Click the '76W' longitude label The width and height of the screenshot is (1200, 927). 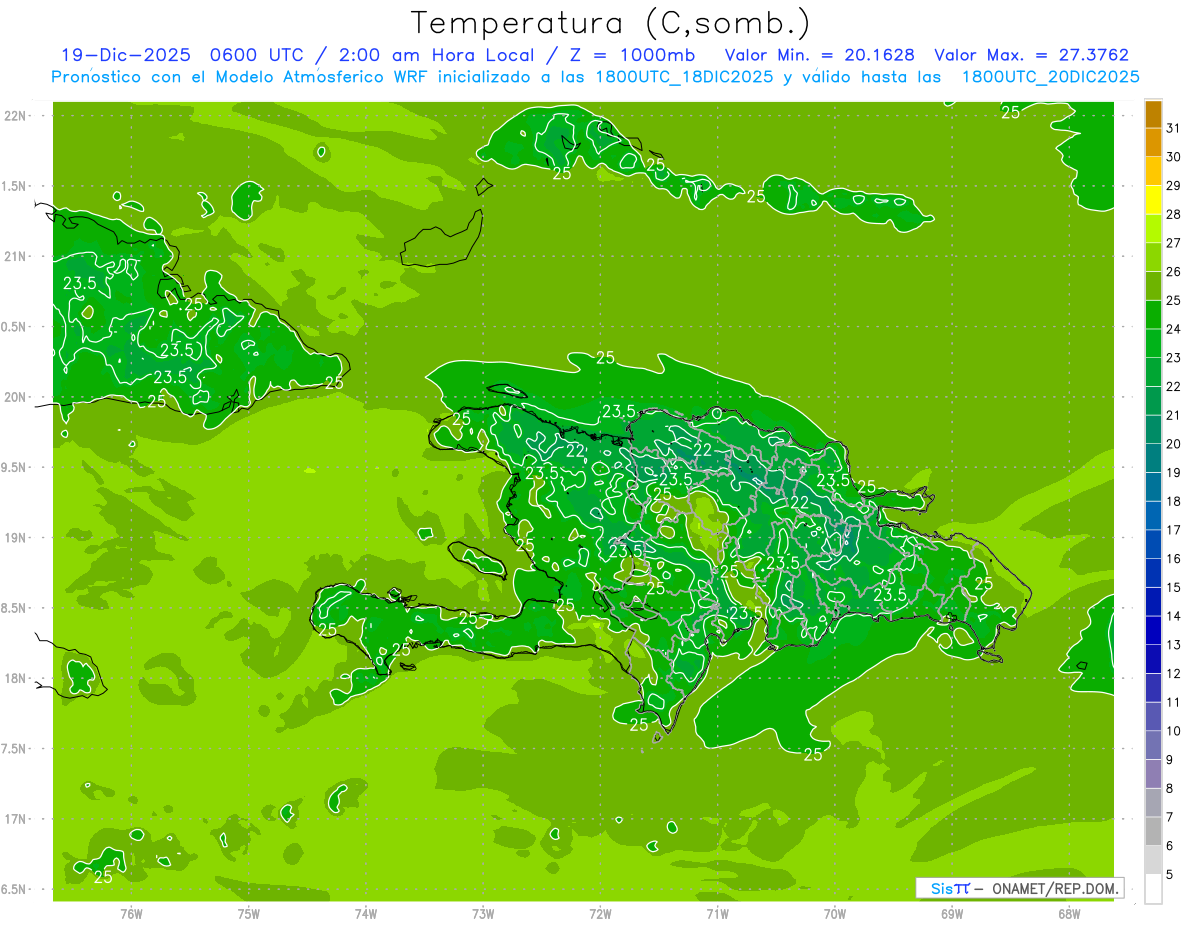point(131,913)
